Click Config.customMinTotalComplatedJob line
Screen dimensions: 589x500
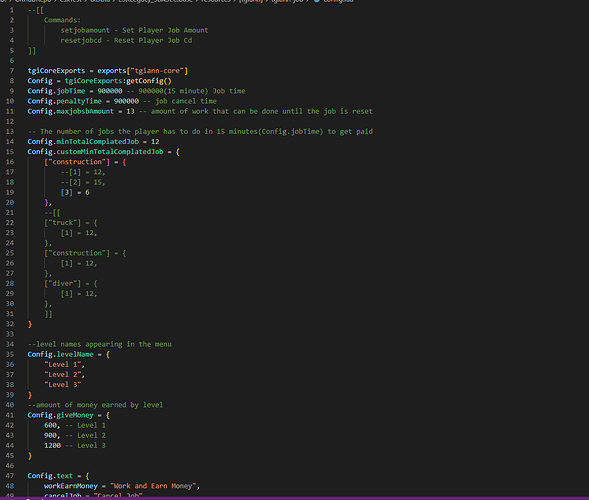(x=103, y=152)
